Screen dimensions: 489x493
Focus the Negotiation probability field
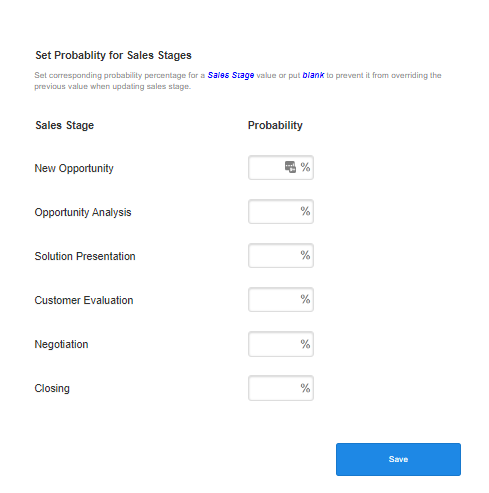281,344
